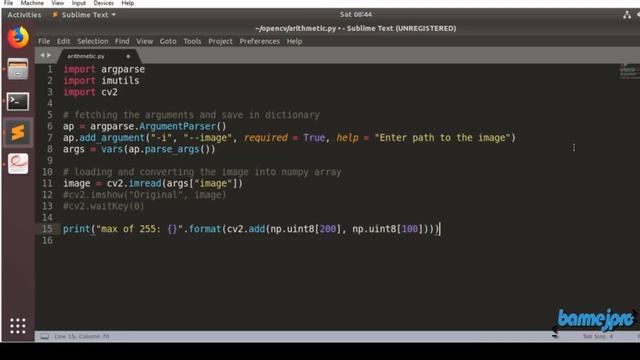Open the clock calendar Sat 08:44
The height and width of the screenshot is (360, 640).
356,14
